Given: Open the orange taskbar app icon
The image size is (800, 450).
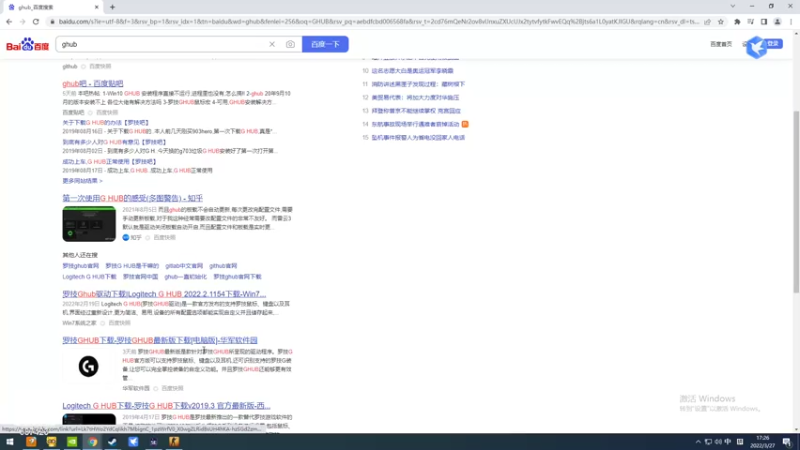Looking at the screenshot, I should click(31, 442).
